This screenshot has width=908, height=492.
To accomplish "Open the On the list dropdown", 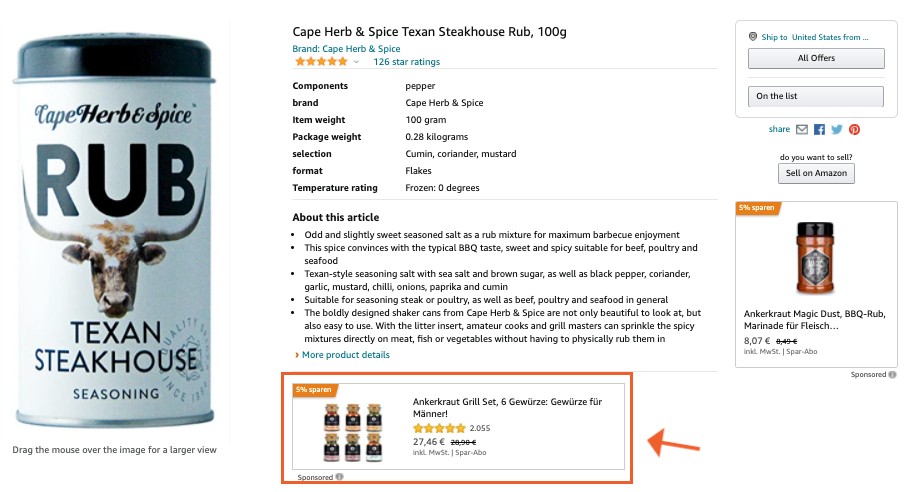I will (x=816, y=96).
